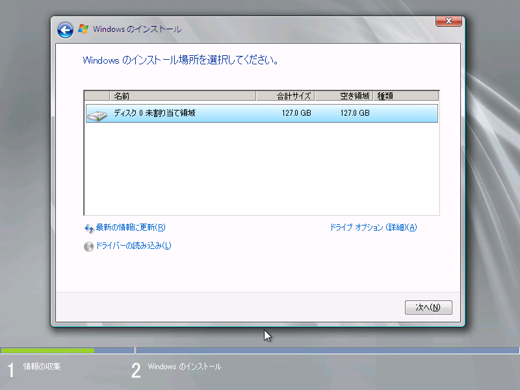Click the Windows flag logo icon
The image size is (520, 390).
click(83, 29)
